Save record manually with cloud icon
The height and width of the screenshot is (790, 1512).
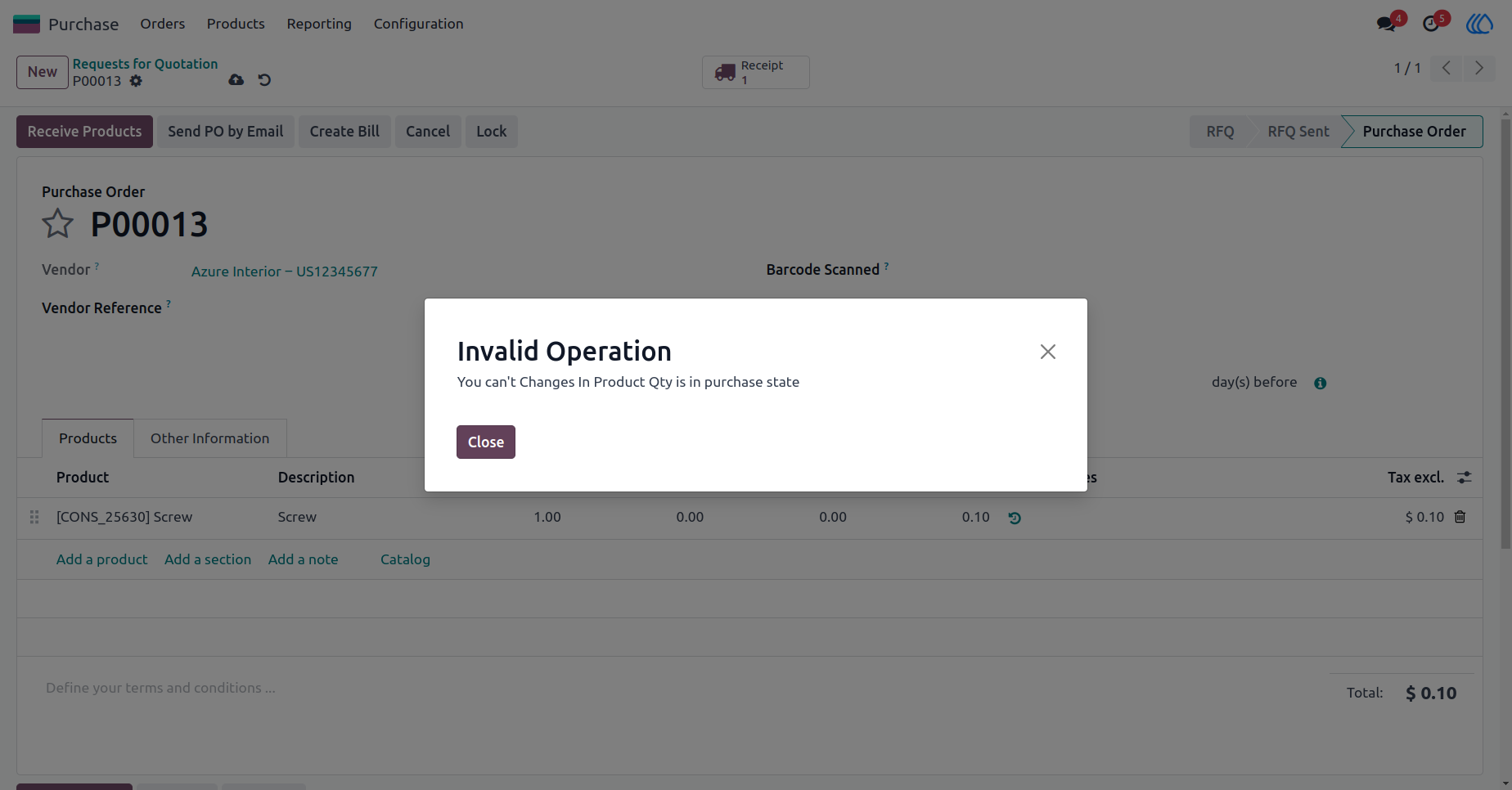coord(236,80)
